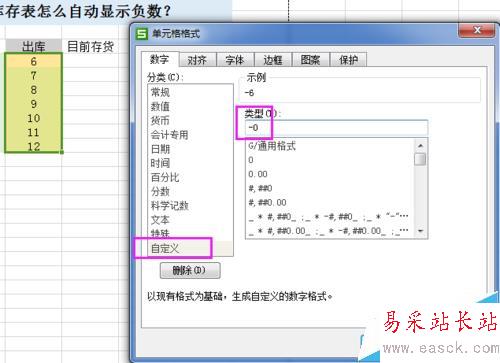Select 百分比 category
The image size is (500, 363).
[190, 177]
